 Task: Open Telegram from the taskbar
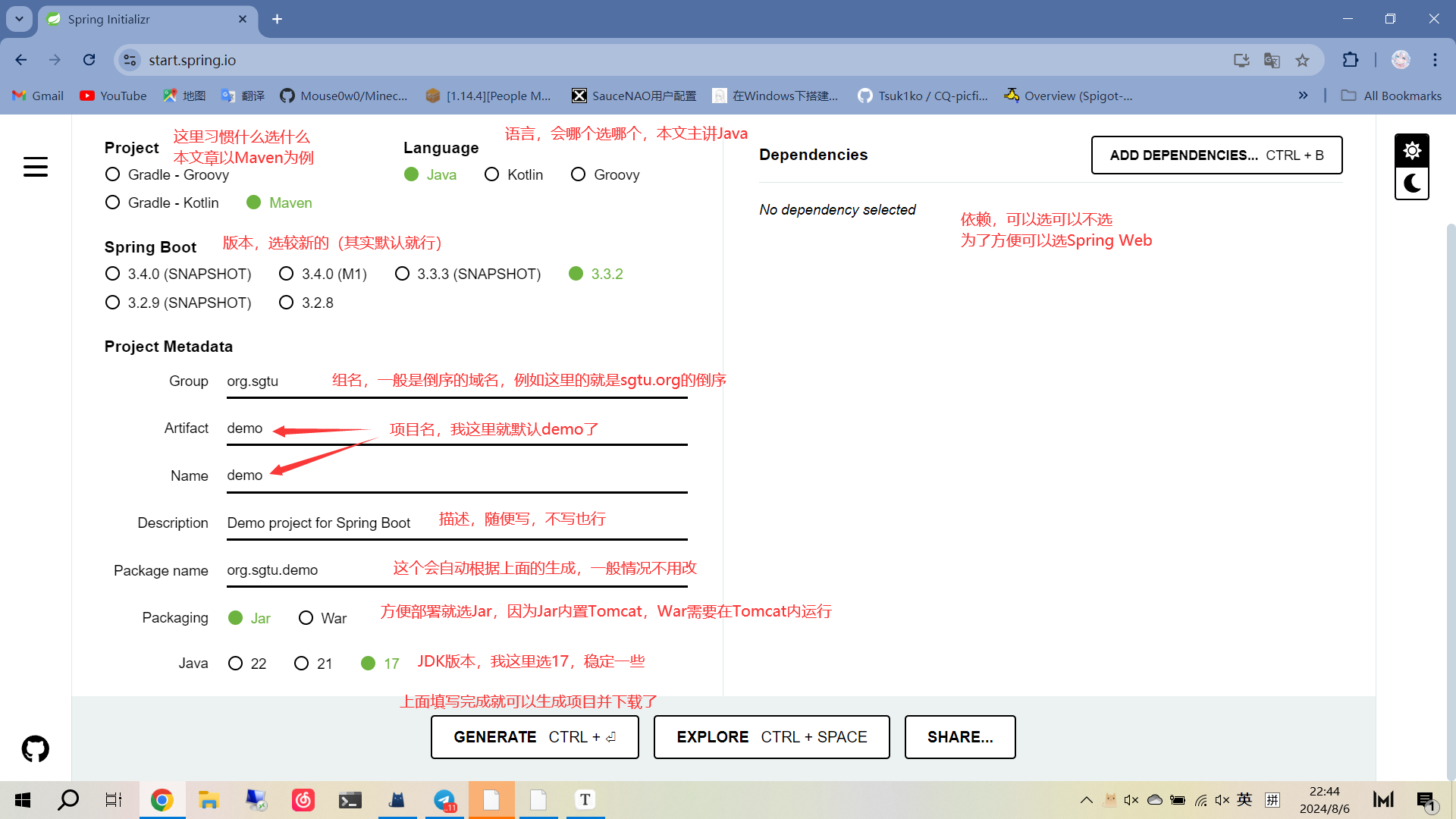pos(444,800)
